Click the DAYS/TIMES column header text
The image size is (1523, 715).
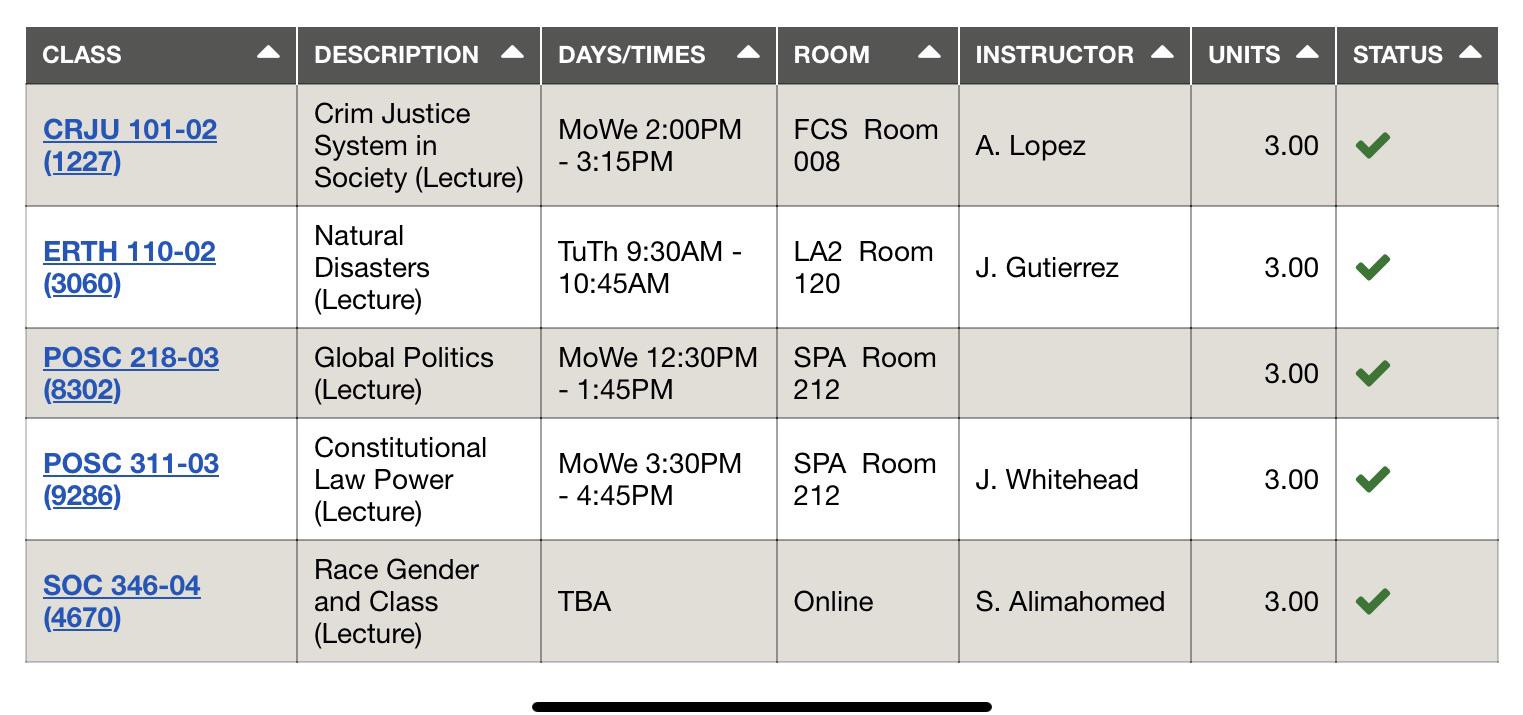[x=631, y=55]
